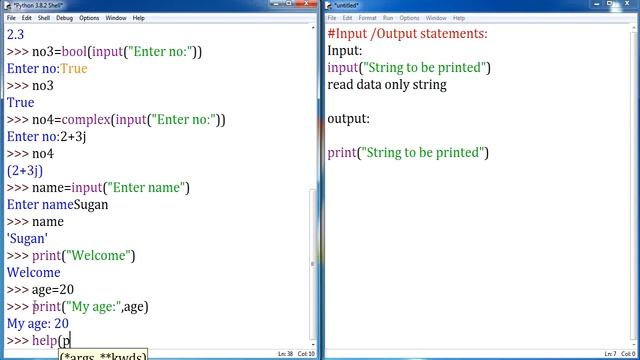Click Col: 10 status bar entry in shell
The height and width of the screenshot is (360, 640).
[x=306, y=354]
